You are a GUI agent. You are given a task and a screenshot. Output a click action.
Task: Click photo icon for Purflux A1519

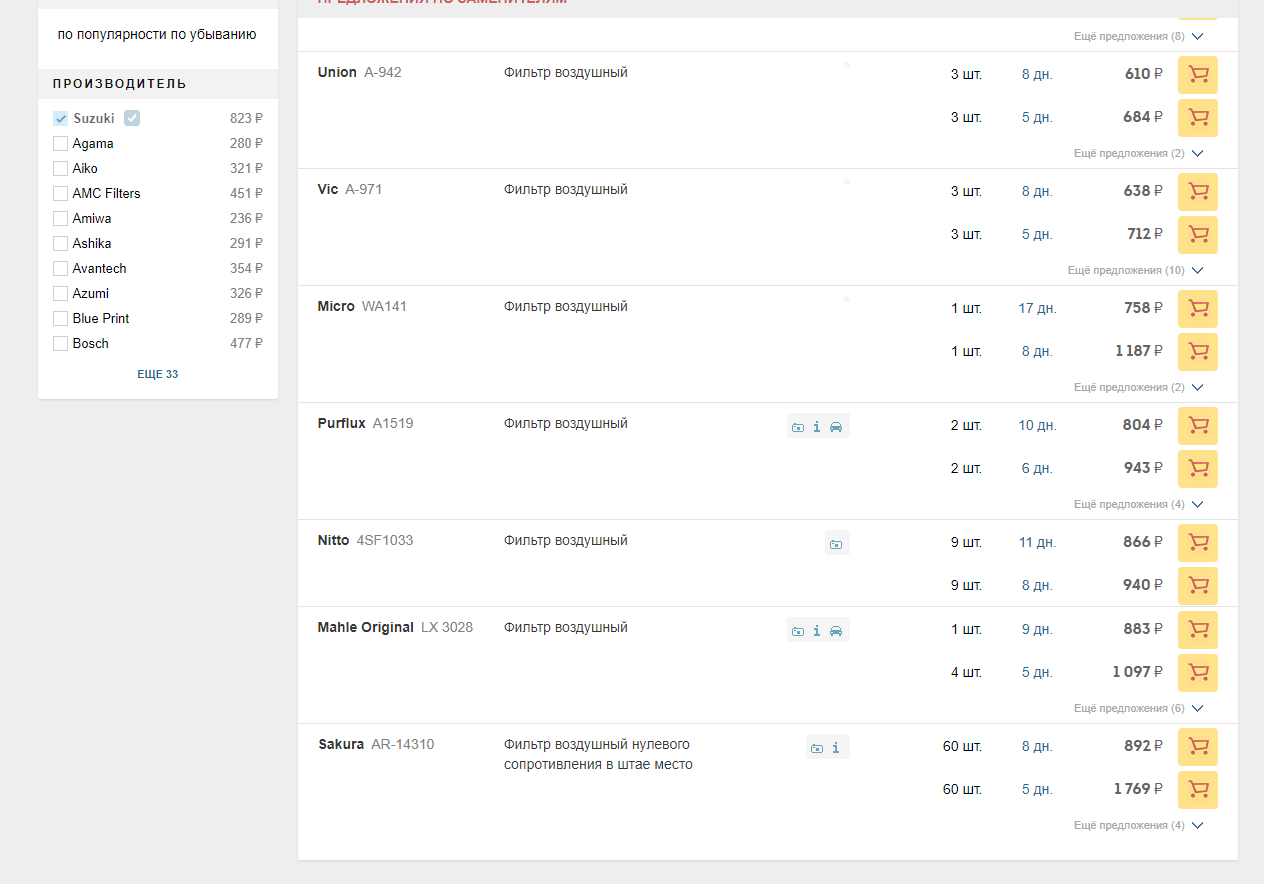click(798, 427)
